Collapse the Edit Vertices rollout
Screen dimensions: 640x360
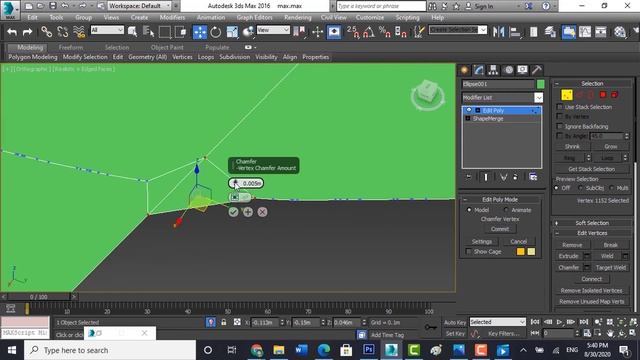pyautogui.click(x=556, y=233)
